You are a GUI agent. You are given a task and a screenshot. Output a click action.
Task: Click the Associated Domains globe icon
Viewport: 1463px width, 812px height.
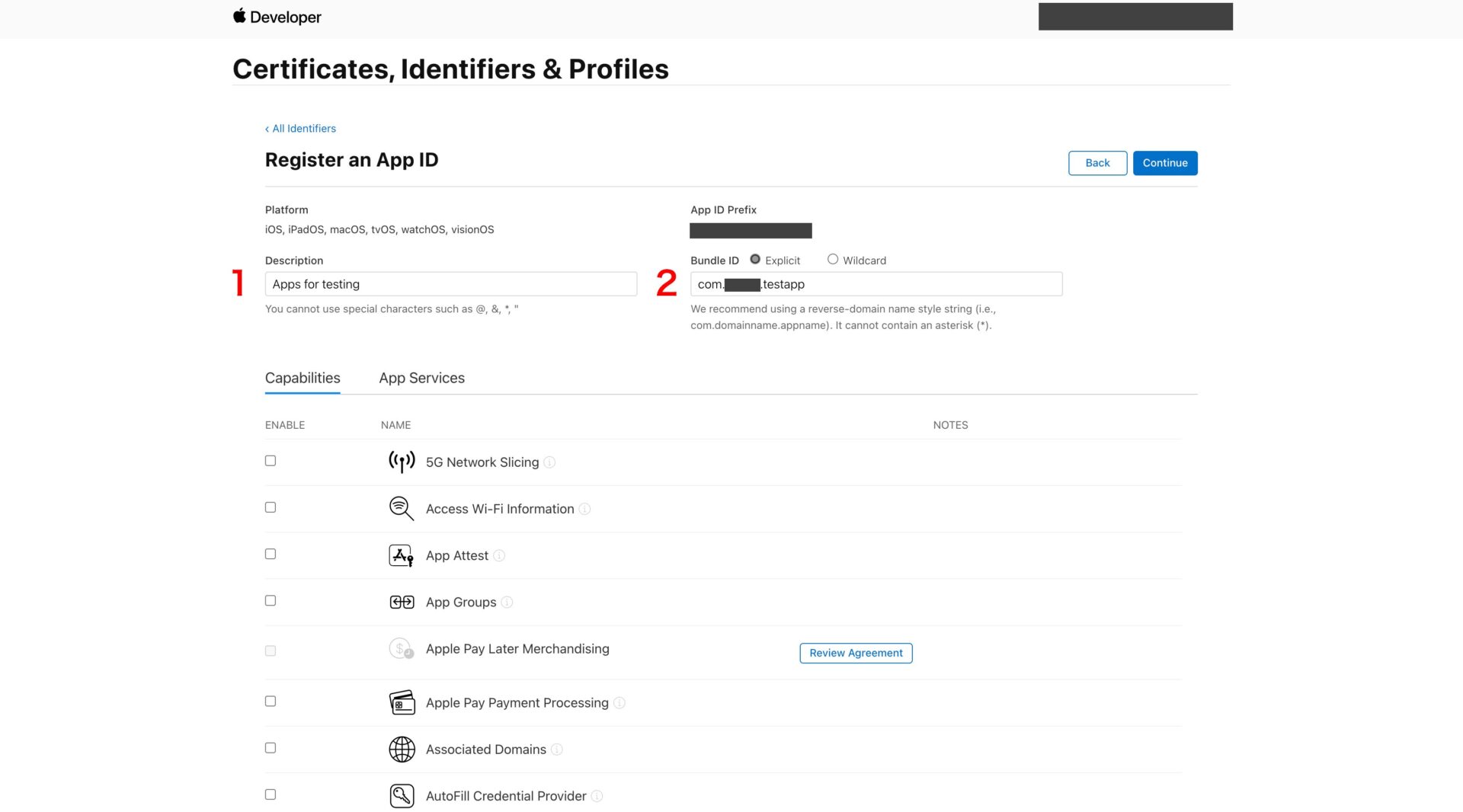(x=402, y=749)
